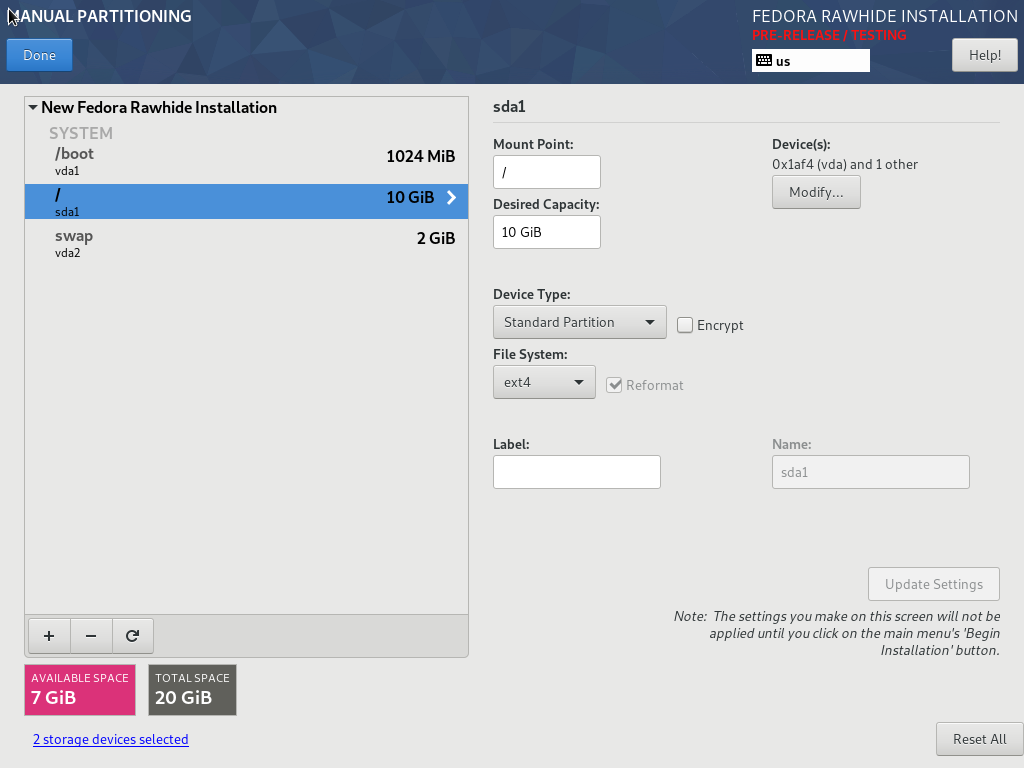Click the Reset All button
The width and height of the screenshot is (1024, 768).
[x=979, y=739]
